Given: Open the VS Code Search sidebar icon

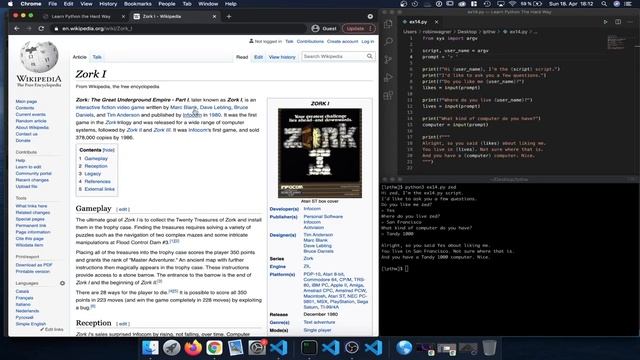Looking at the screenshot, I should pyautogui.click(x=388, y=41).
